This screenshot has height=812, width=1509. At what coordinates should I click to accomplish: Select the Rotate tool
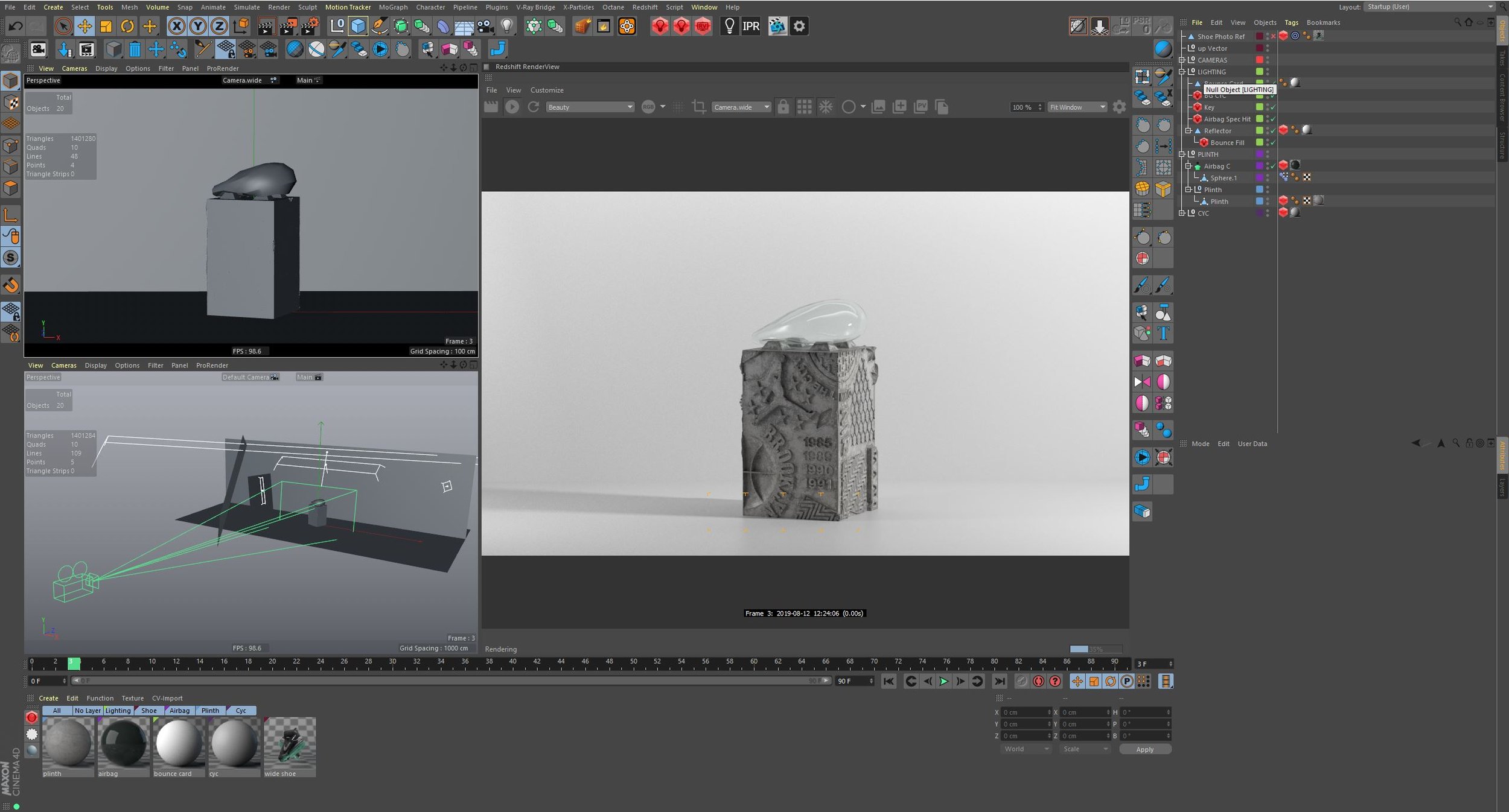pyautogui.click(x=127, y=26)
